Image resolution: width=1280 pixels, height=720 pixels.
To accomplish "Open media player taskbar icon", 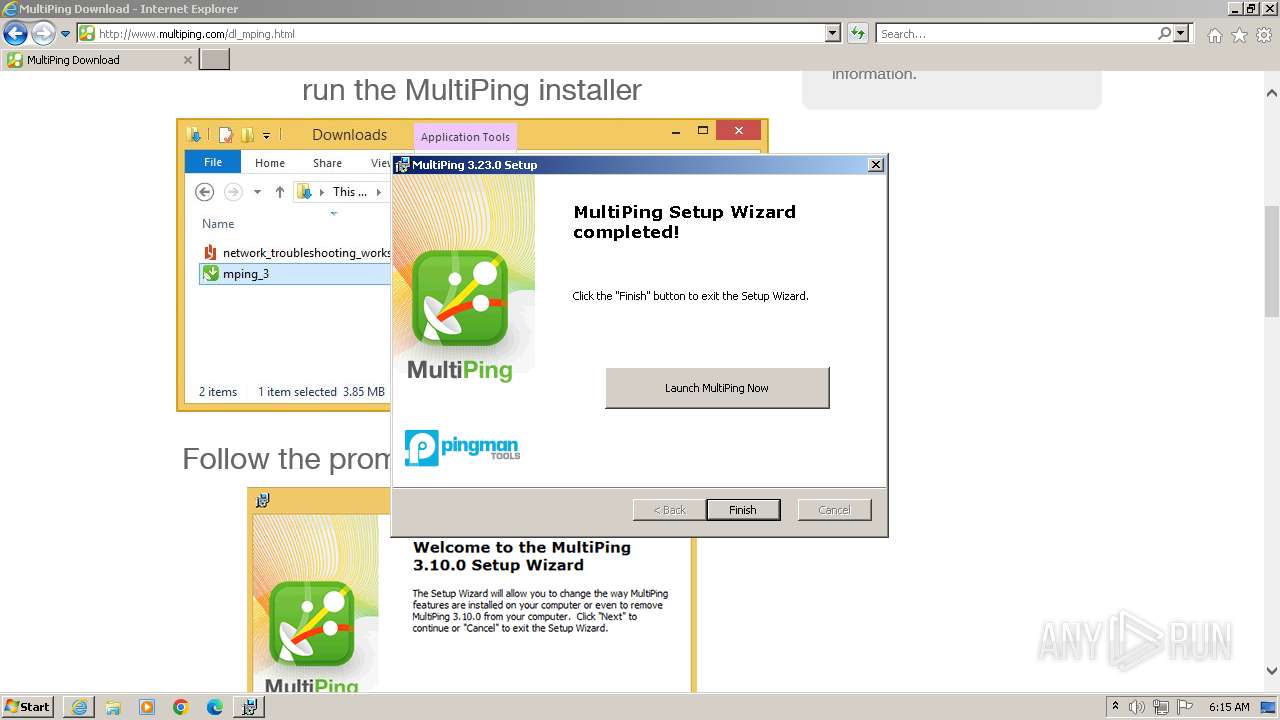I will tap(147, 707).
